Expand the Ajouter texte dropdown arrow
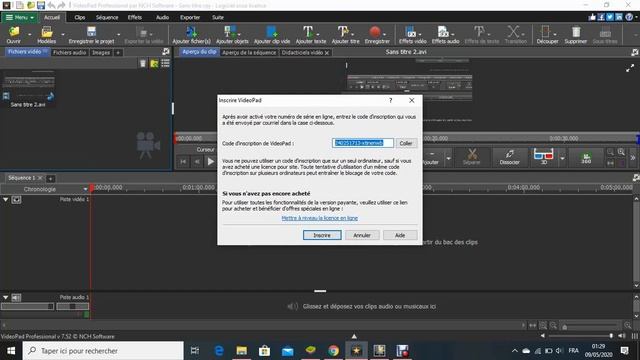Screen dimensions: 640x360 318,34
